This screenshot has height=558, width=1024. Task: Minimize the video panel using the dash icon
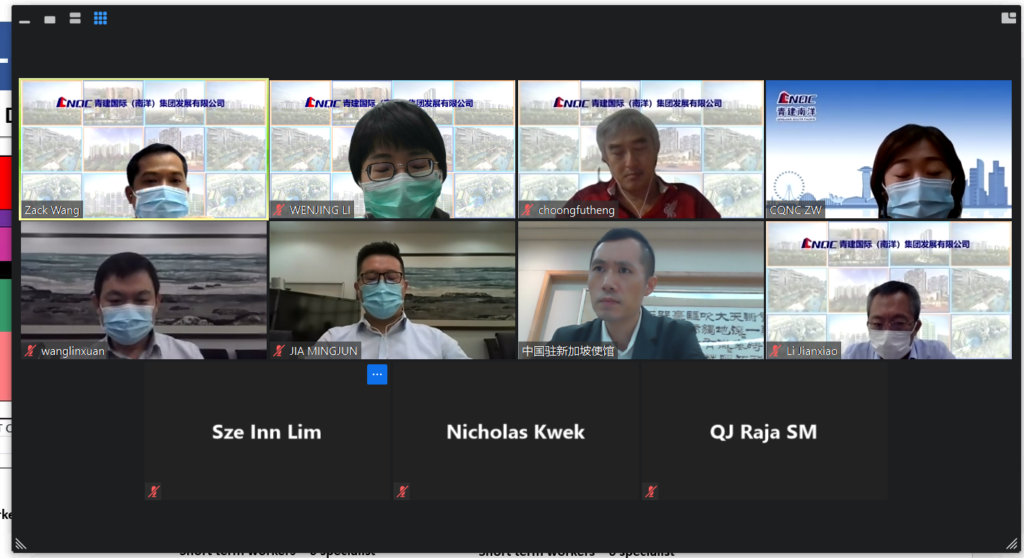point(24,19)
